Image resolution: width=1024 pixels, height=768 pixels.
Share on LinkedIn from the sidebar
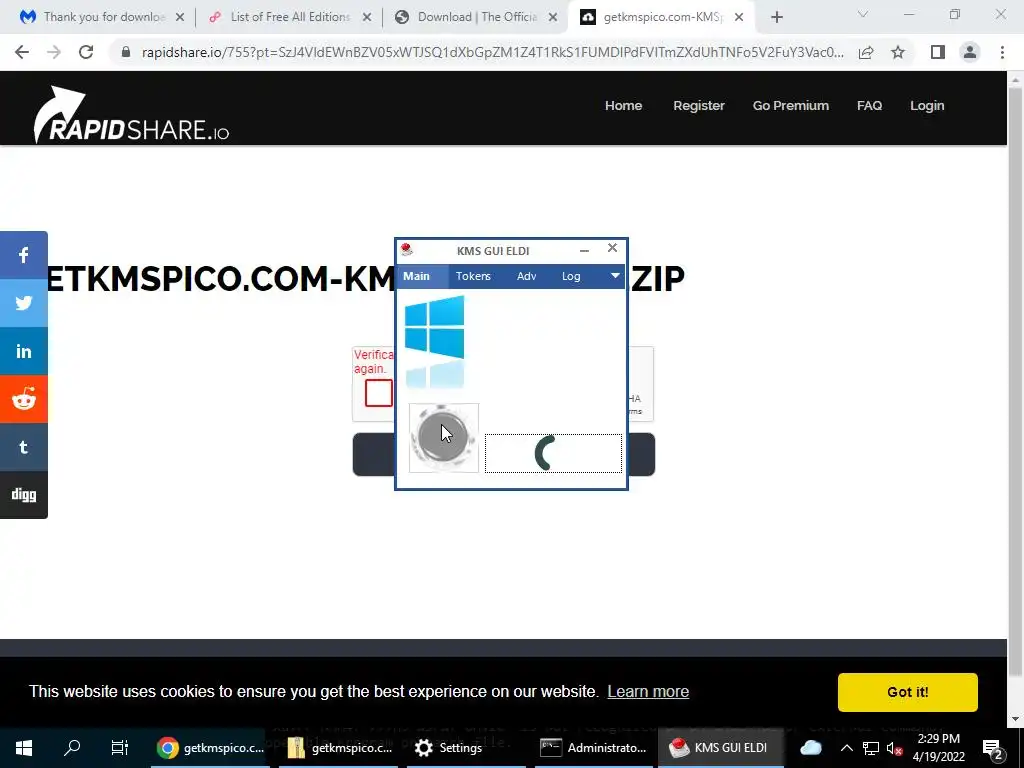coord(24,351)
